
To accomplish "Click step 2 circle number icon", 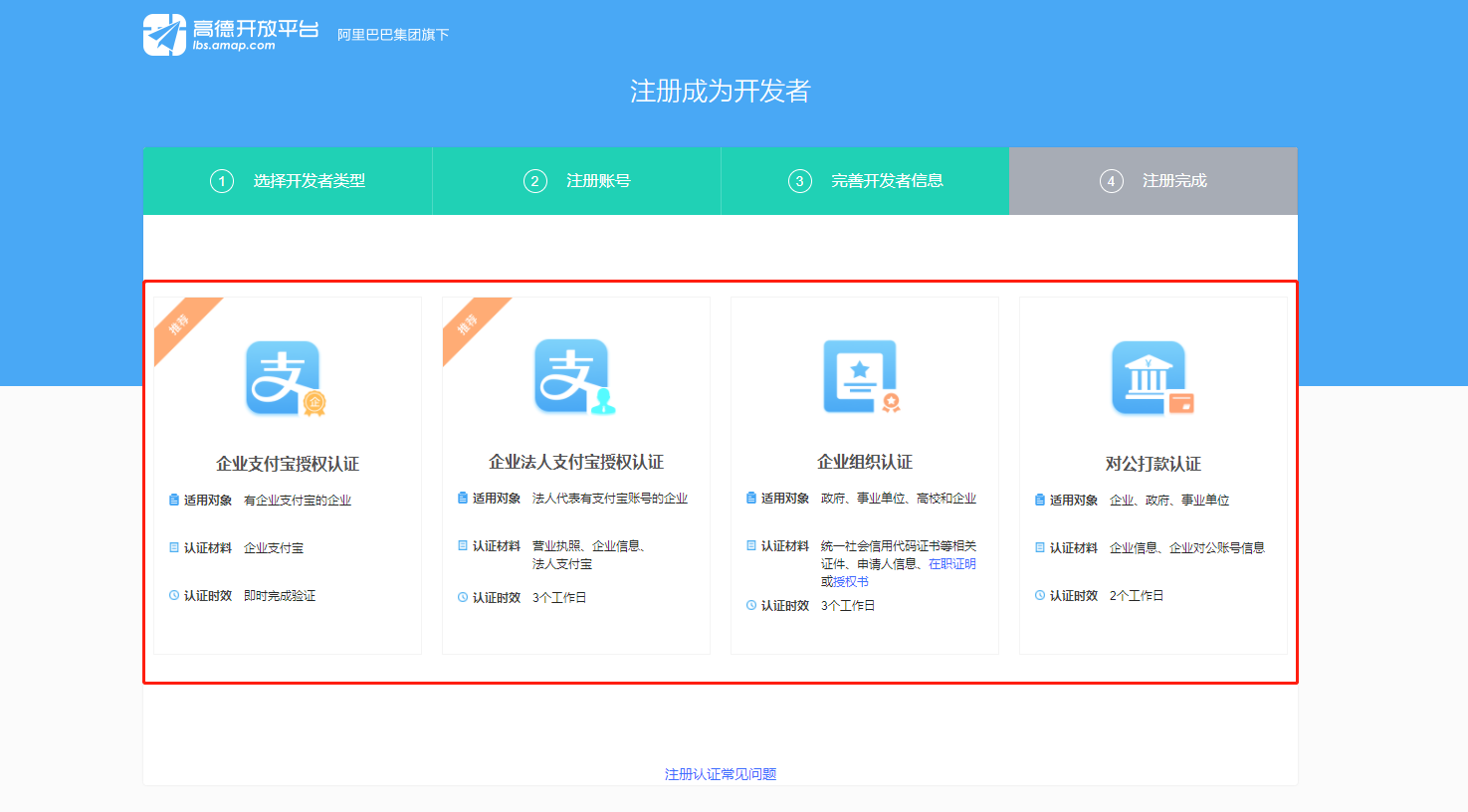I will pyautogui.click(x=535, y=181).
